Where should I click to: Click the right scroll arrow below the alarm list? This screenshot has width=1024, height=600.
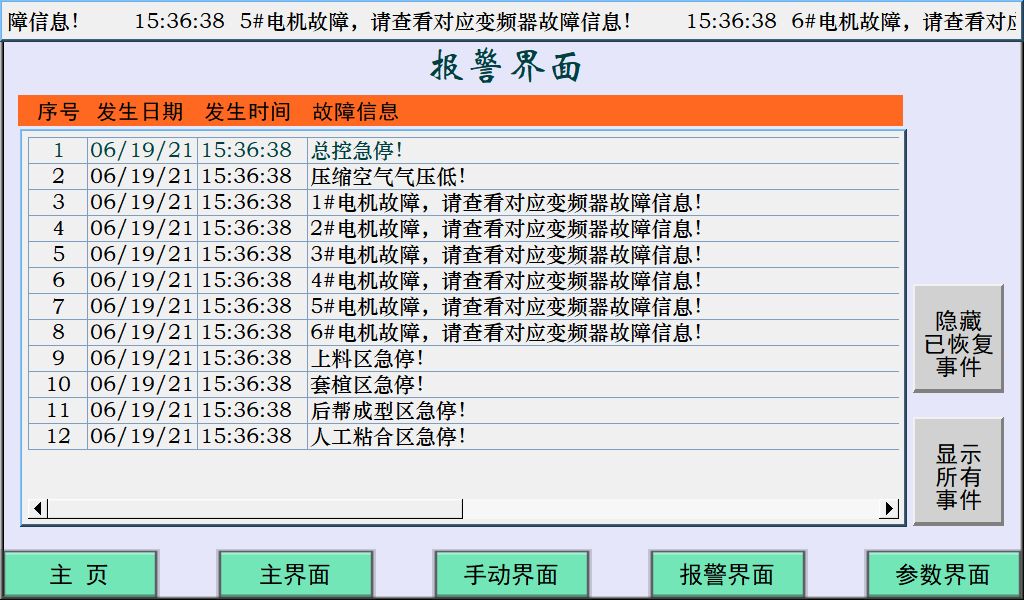tap(888, 509)
